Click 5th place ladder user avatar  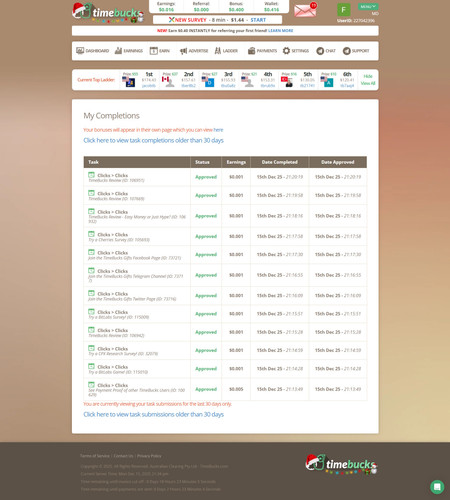(x=289, y=82)
